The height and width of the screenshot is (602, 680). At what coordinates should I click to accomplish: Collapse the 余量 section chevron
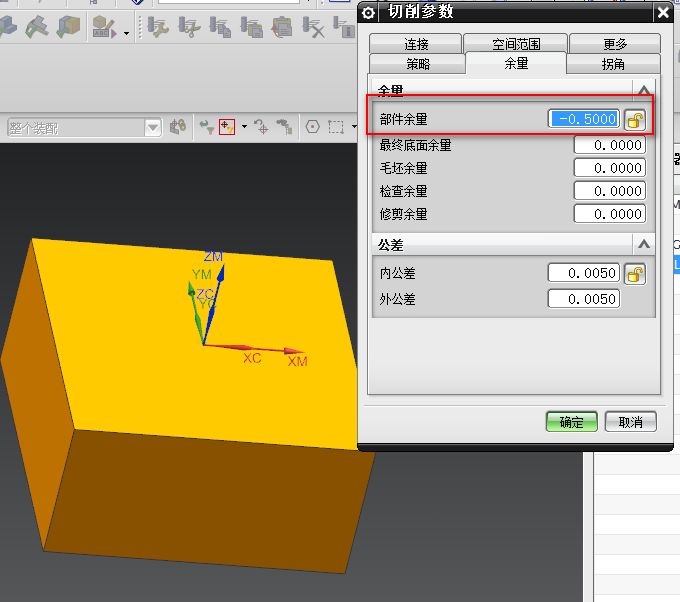click(644, 90)
